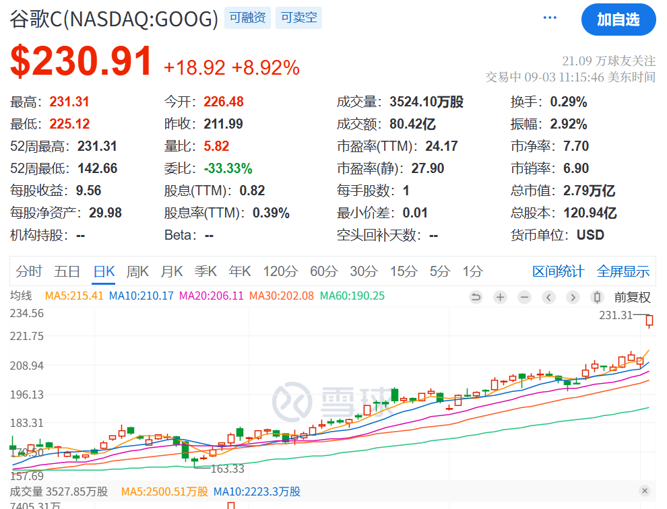Click the candlestick style icon

tap(597, 297)
